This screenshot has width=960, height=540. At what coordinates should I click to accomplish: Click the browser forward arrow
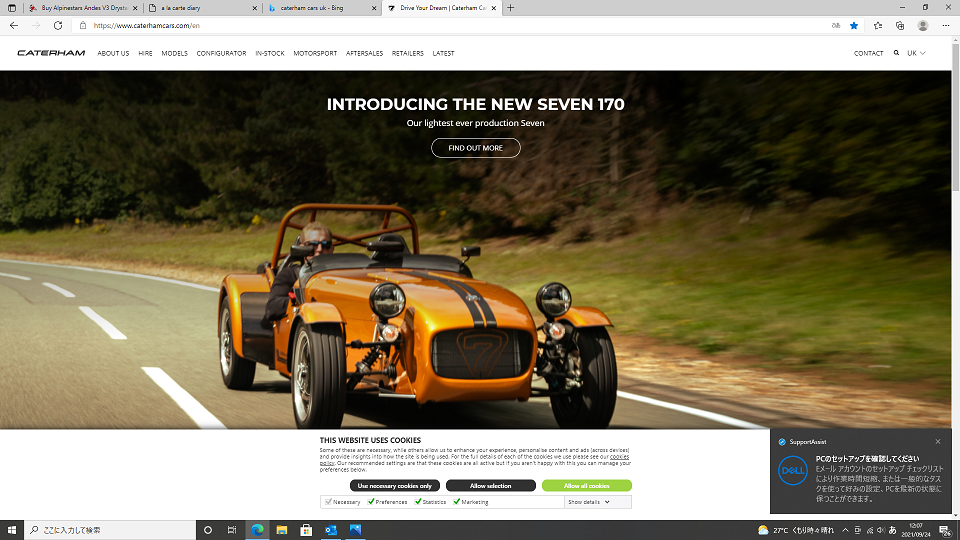coord(36,26)
